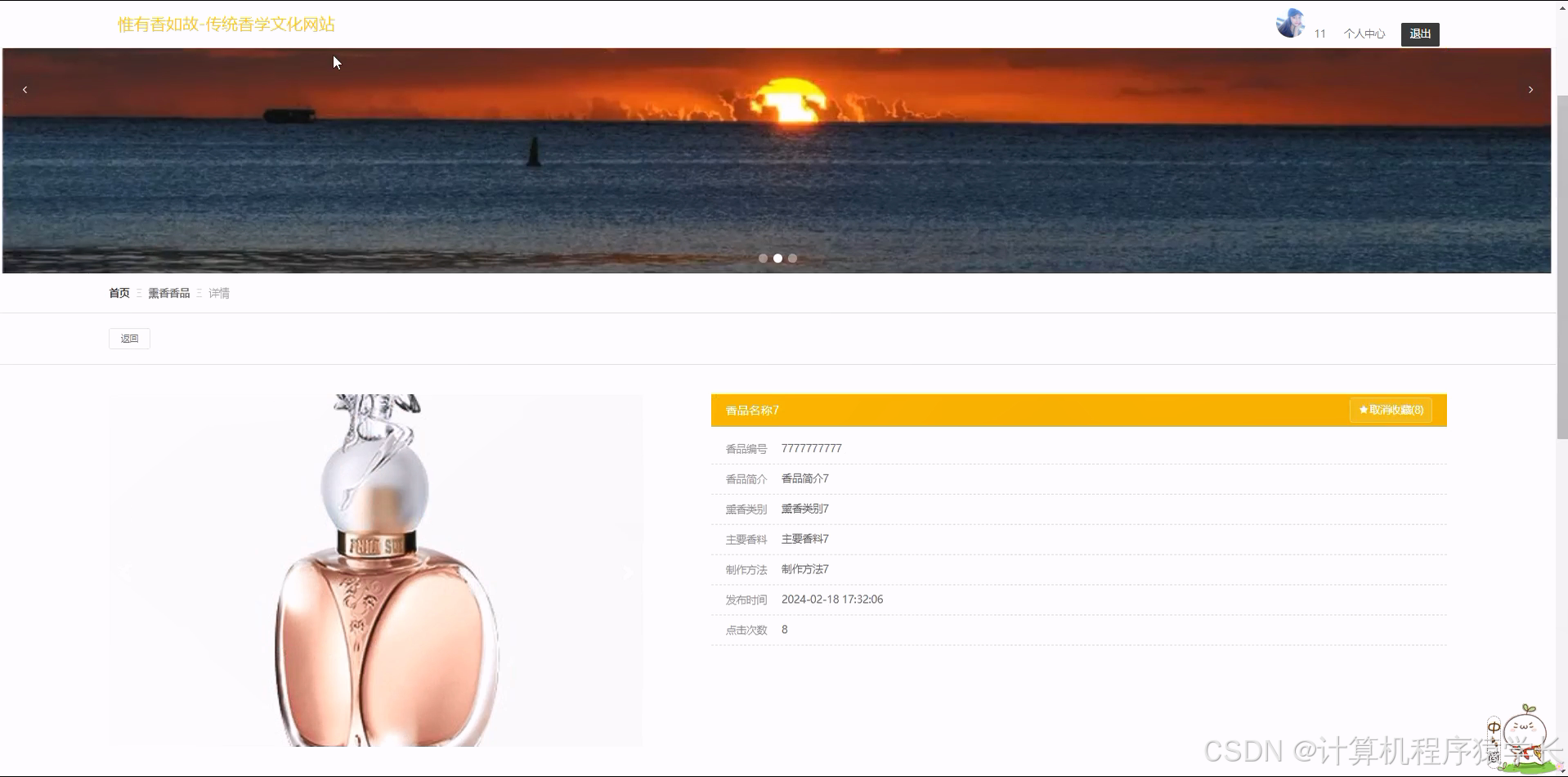Click publish time 2024-02-18 17:32:06
Screen dimensions: 1568x777
[x=832, y=600]
